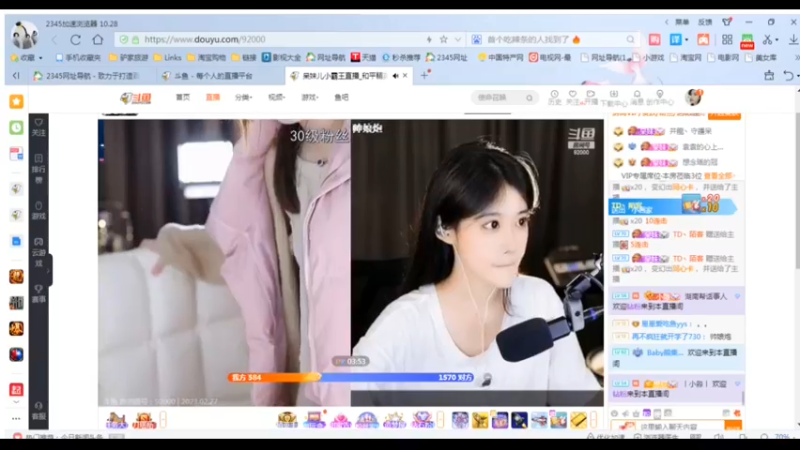Click the gold bar gift icon
This screenshot has height=450, width=800.
pyautogui.click(x=579, y=419)
